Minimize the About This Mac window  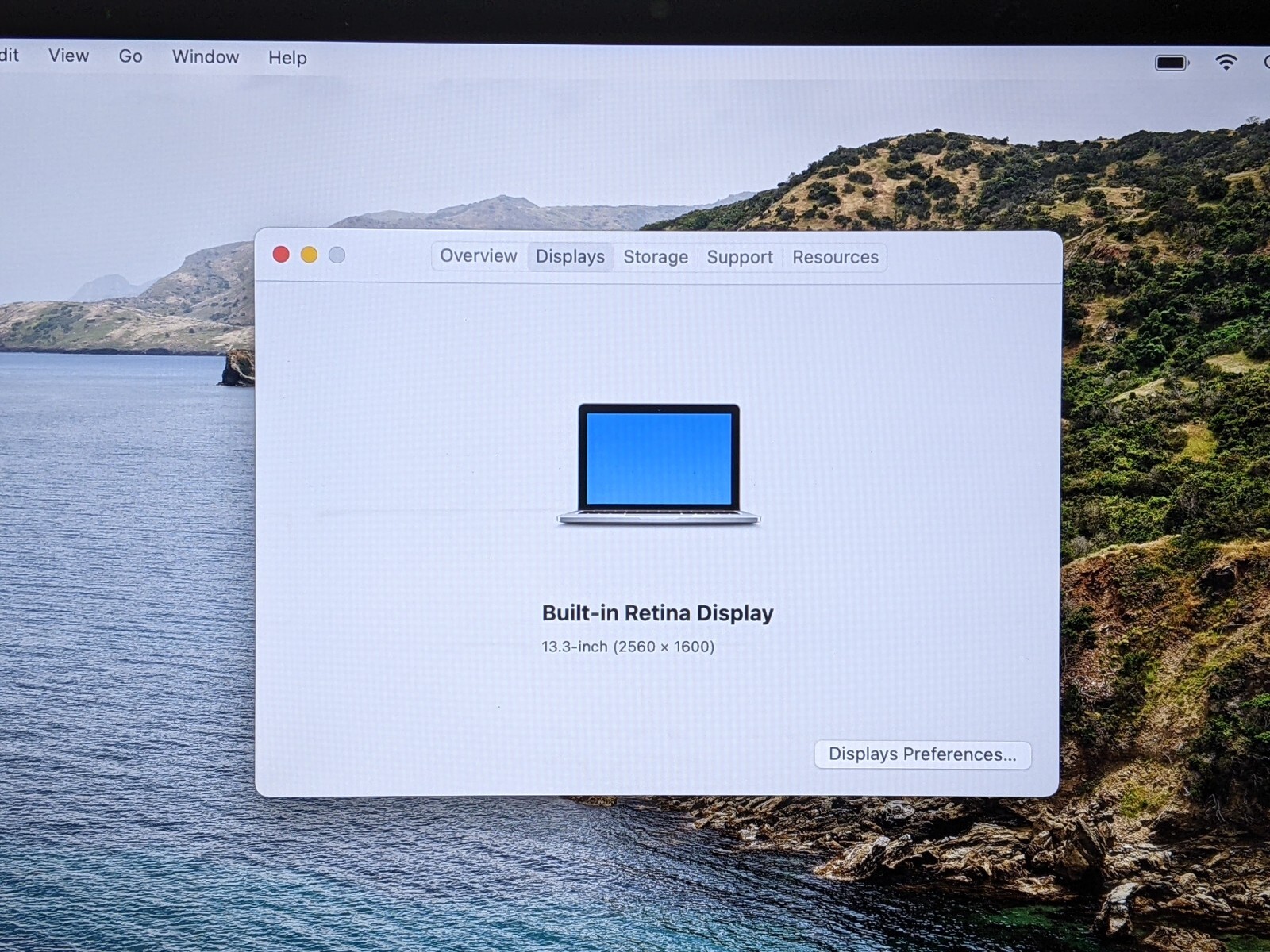[309, 255]
